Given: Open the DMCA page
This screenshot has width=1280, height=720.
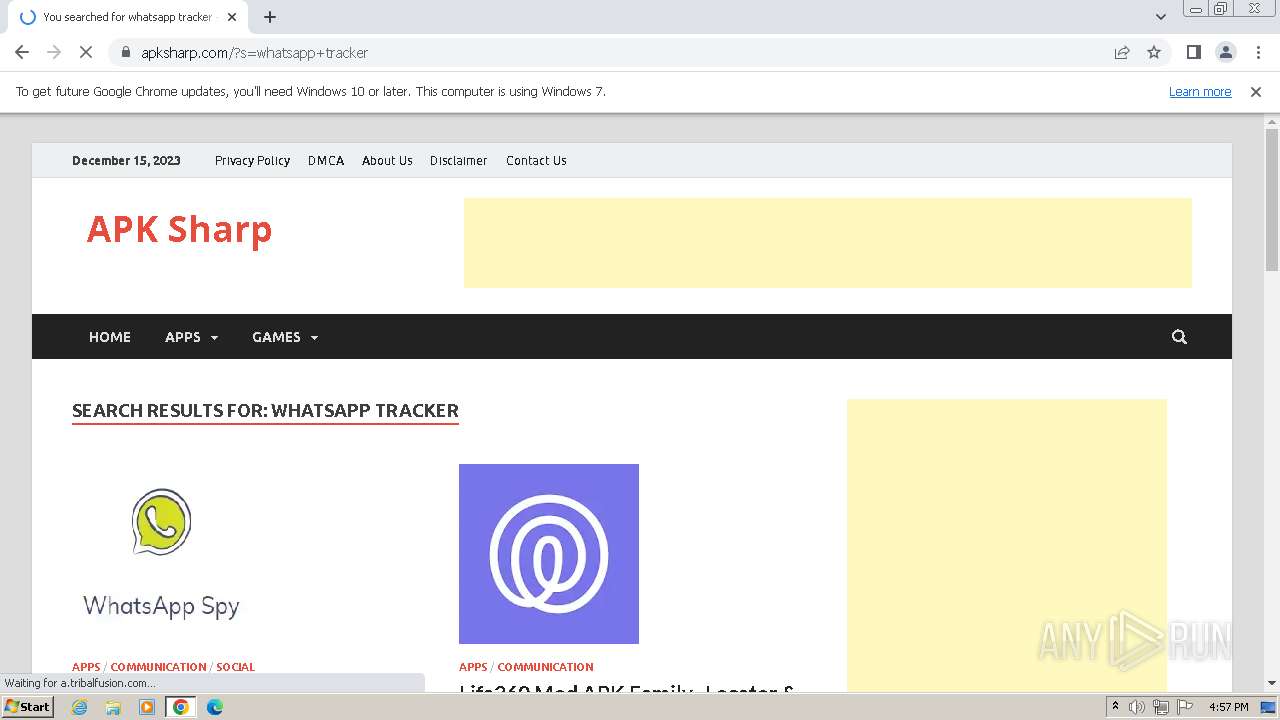Looking at the screenshot, I should [326, 160].
